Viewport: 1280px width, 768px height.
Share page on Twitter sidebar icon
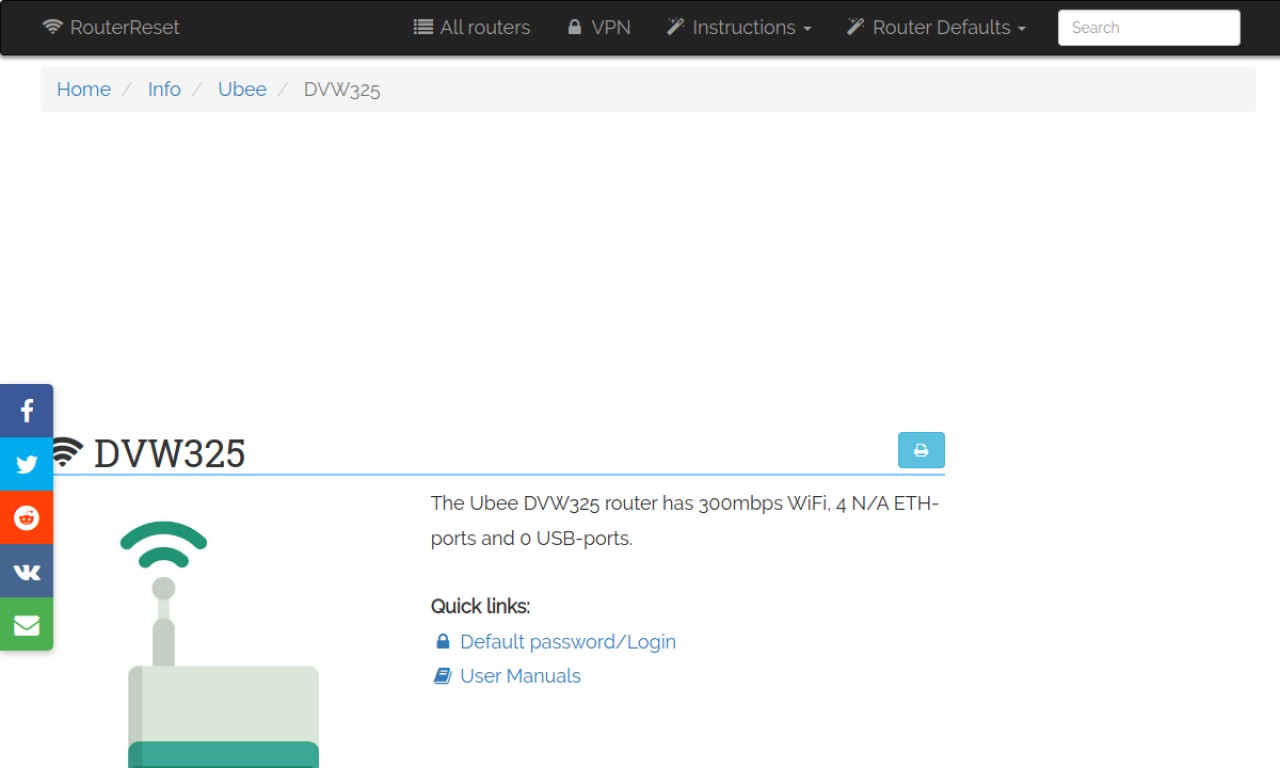(27, 464)
